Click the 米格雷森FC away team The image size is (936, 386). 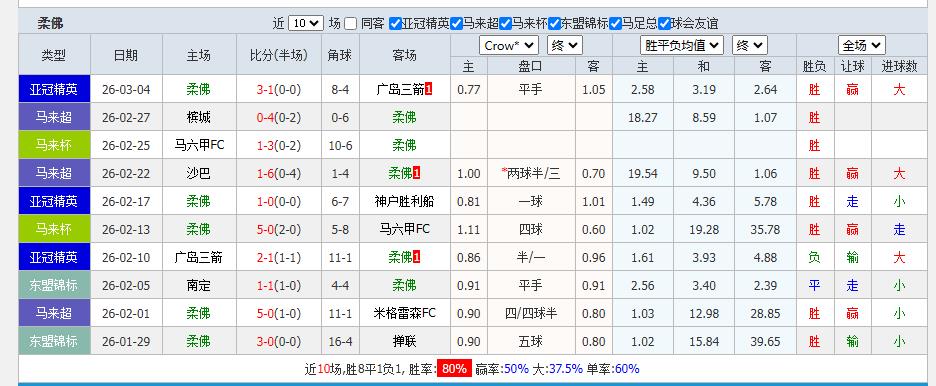(404, 313)
